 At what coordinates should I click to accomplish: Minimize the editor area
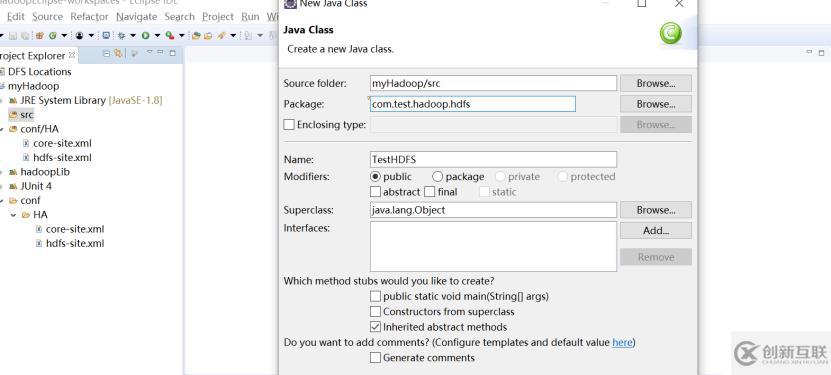[809, 51]
